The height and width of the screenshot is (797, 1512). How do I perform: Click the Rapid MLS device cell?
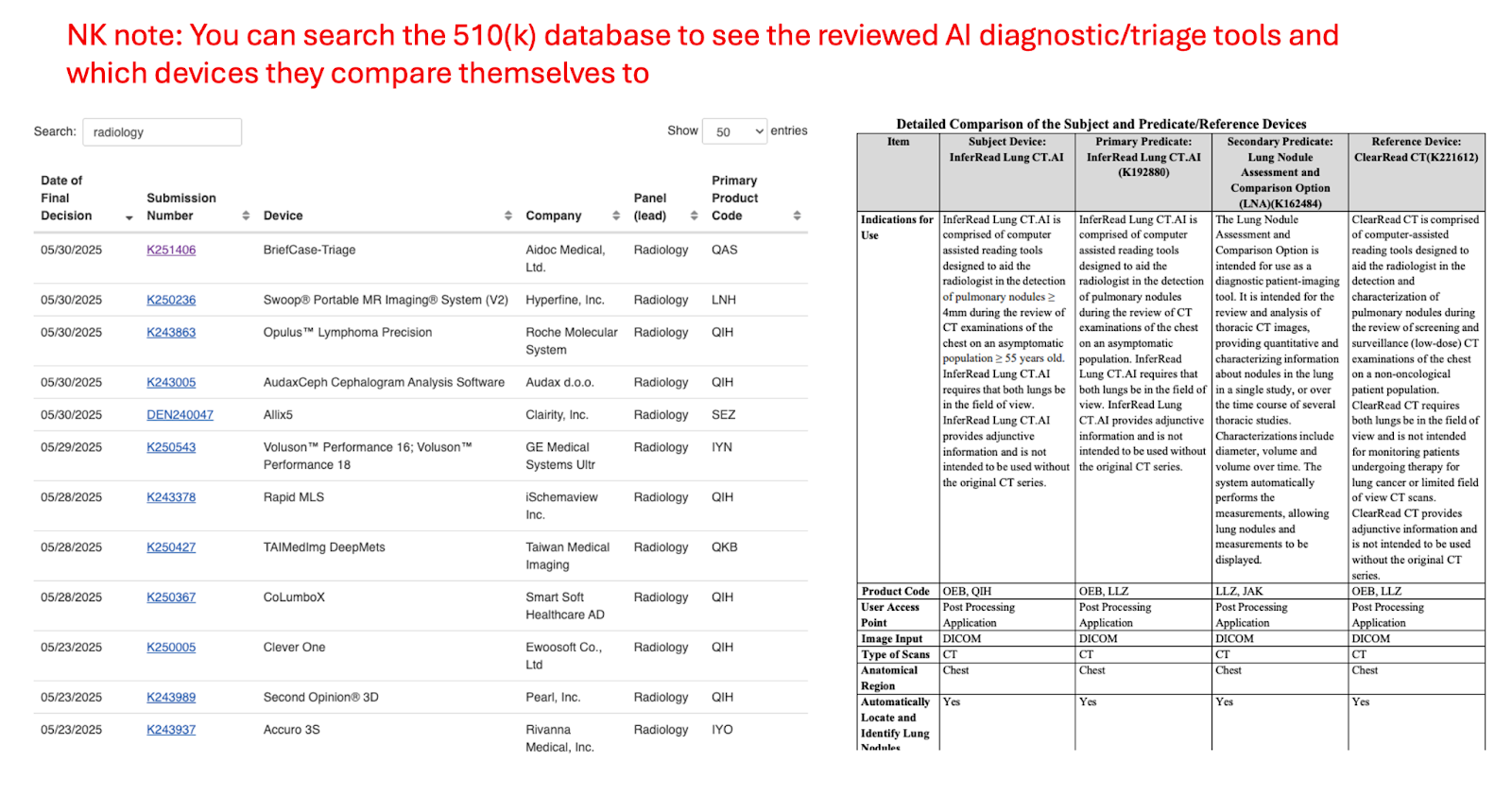293,496
